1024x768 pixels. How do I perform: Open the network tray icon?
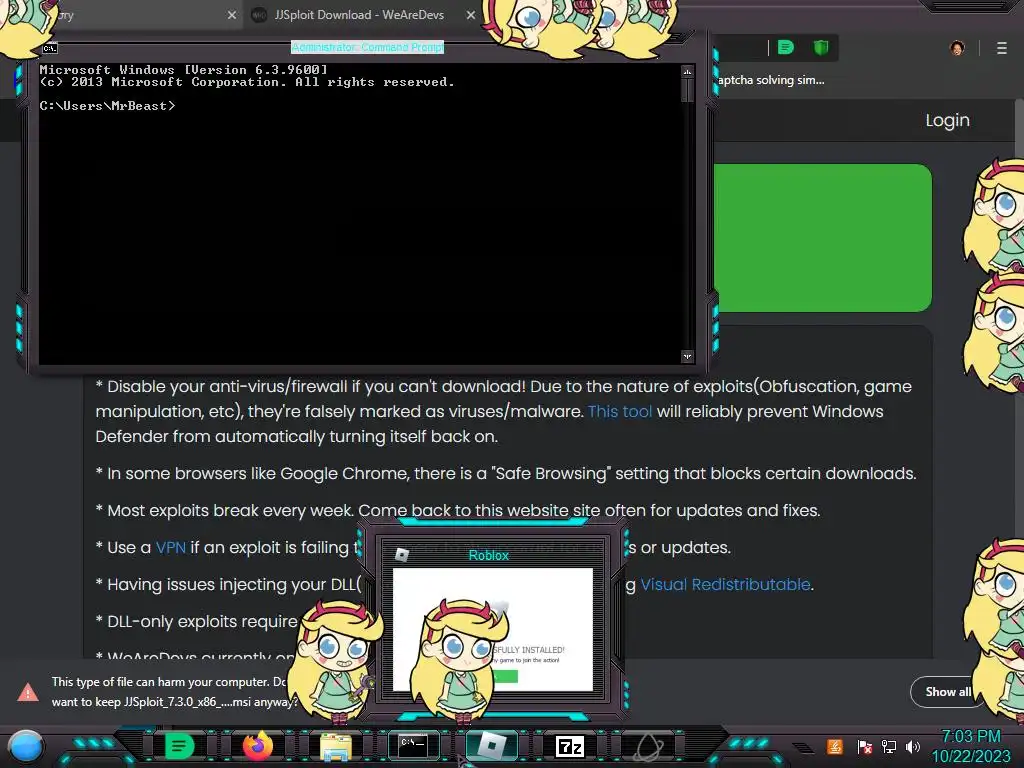point(888,746)
